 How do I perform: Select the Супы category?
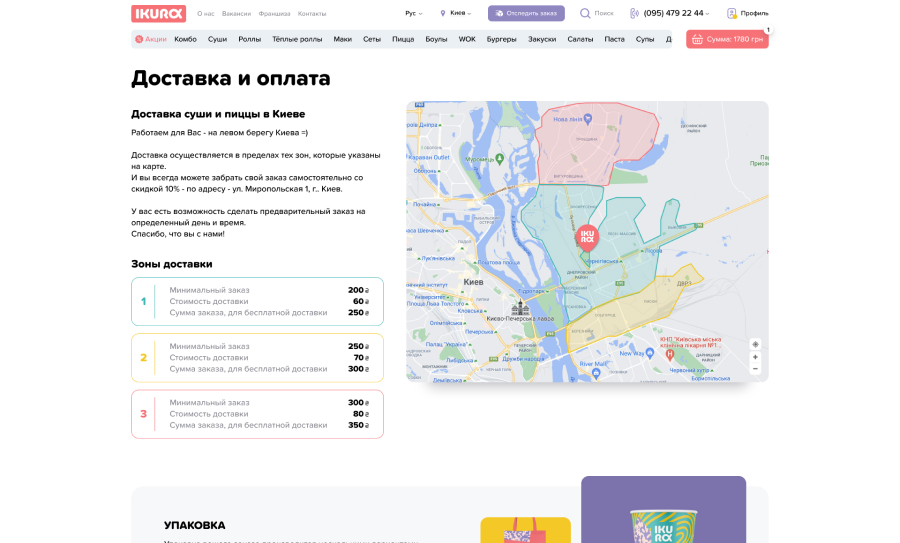coord(645,39)
